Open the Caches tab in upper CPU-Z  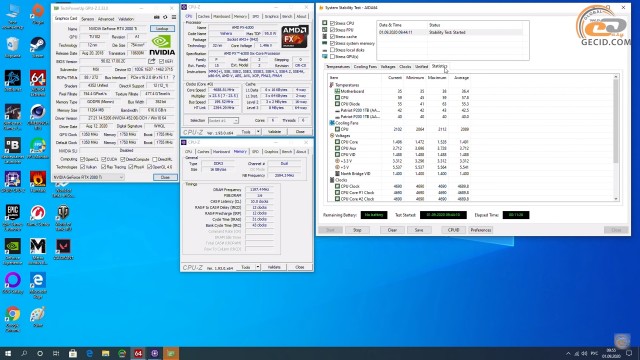click(203, 16)
